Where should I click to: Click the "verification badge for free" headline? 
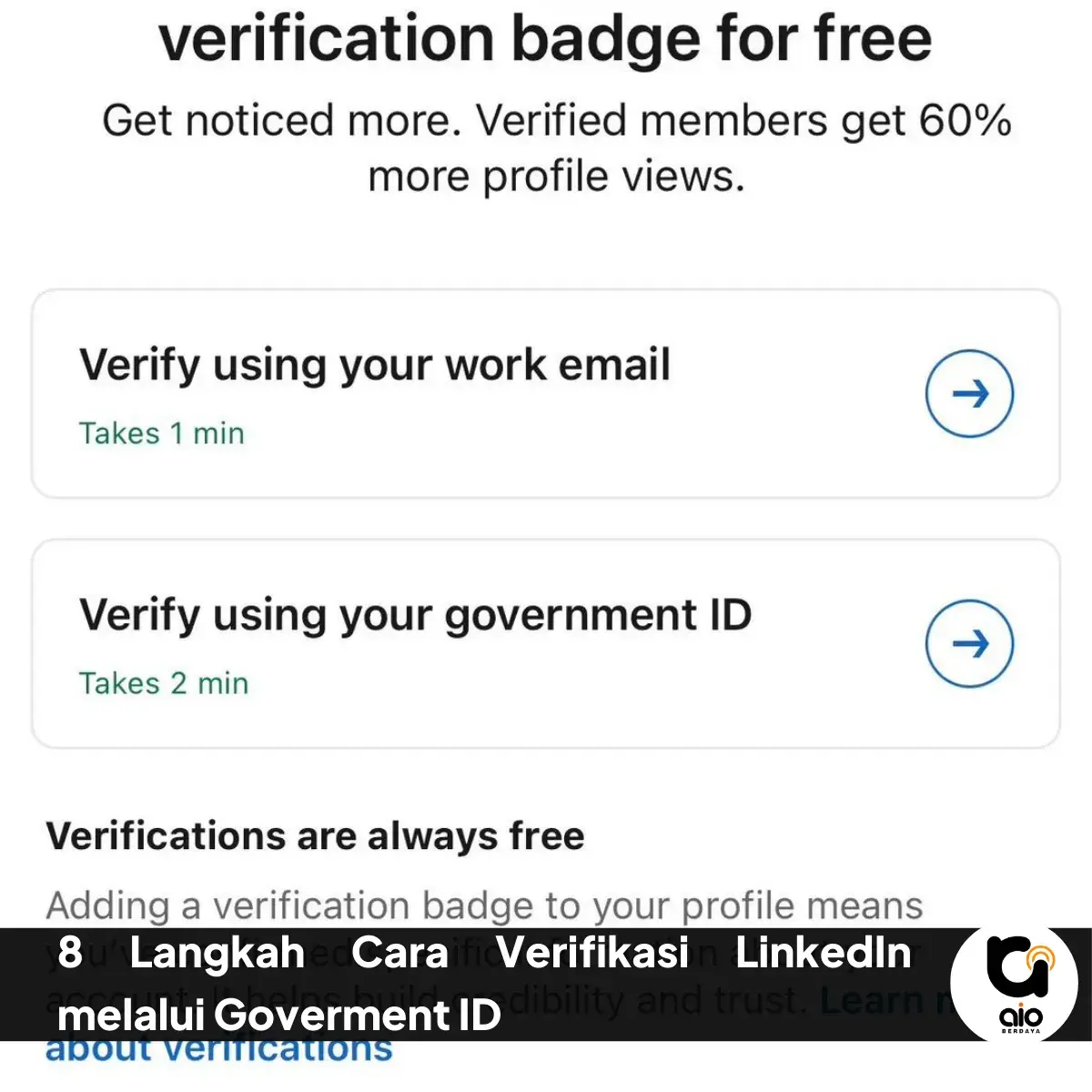click(x=545, y=39)
